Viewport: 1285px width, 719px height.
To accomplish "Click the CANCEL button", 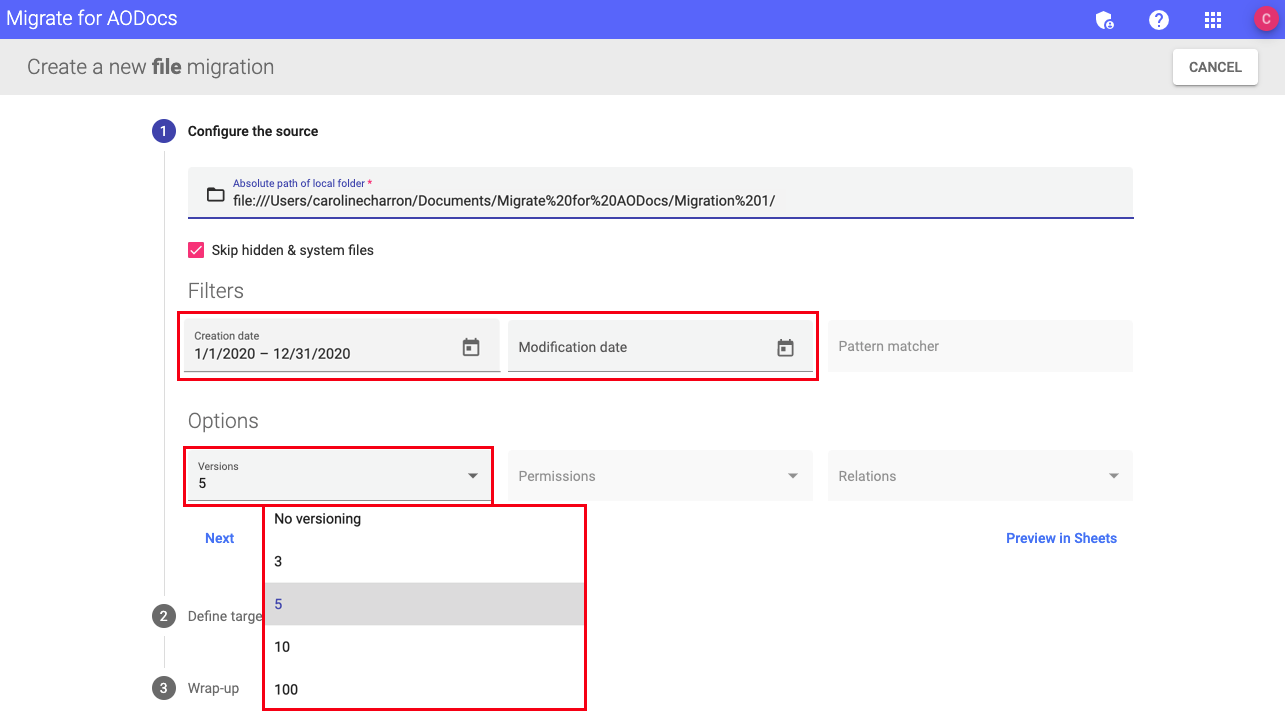I will (1214, 66).
